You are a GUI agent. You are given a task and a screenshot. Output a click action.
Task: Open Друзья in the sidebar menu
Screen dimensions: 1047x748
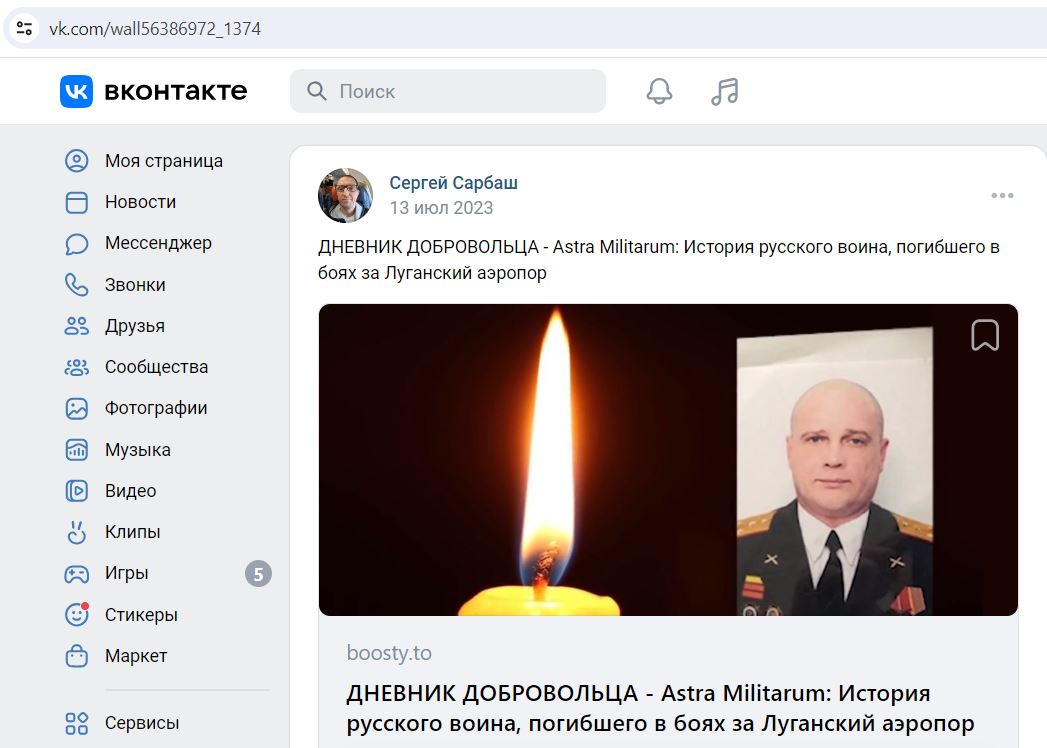coord(115,326)
